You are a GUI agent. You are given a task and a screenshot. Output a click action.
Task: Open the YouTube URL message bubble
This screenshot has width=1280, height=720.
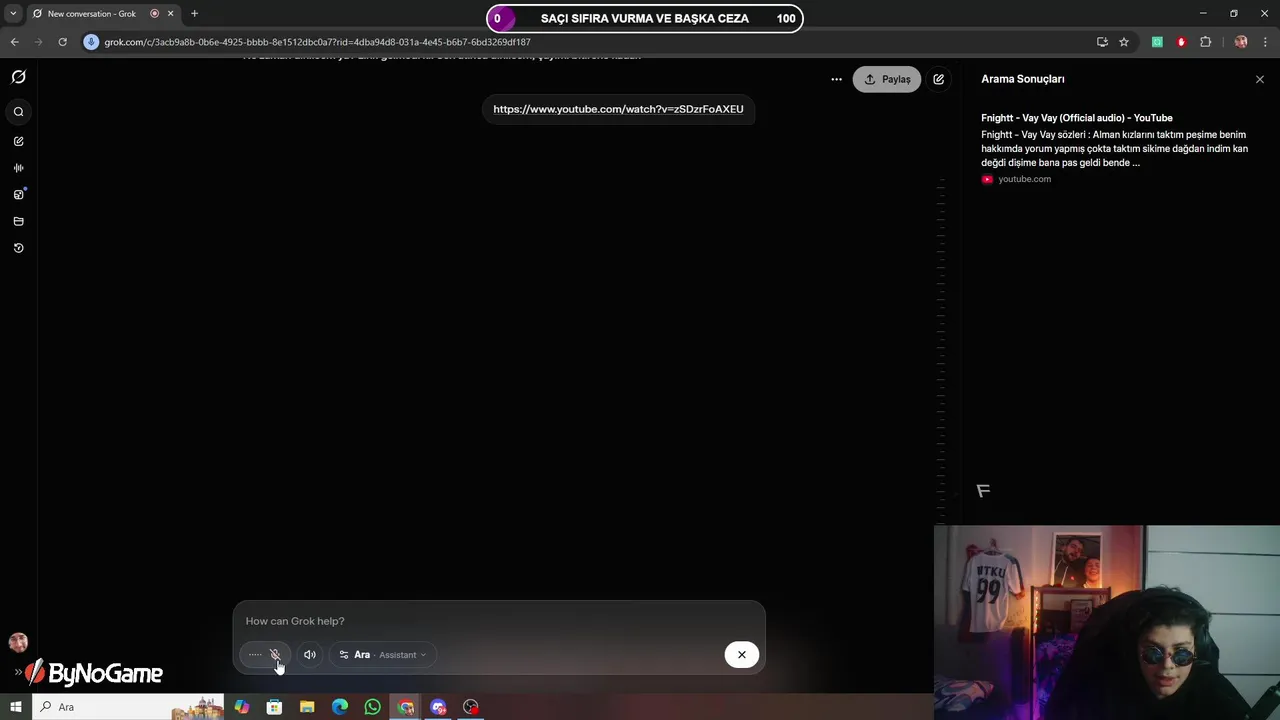[618, 109]
